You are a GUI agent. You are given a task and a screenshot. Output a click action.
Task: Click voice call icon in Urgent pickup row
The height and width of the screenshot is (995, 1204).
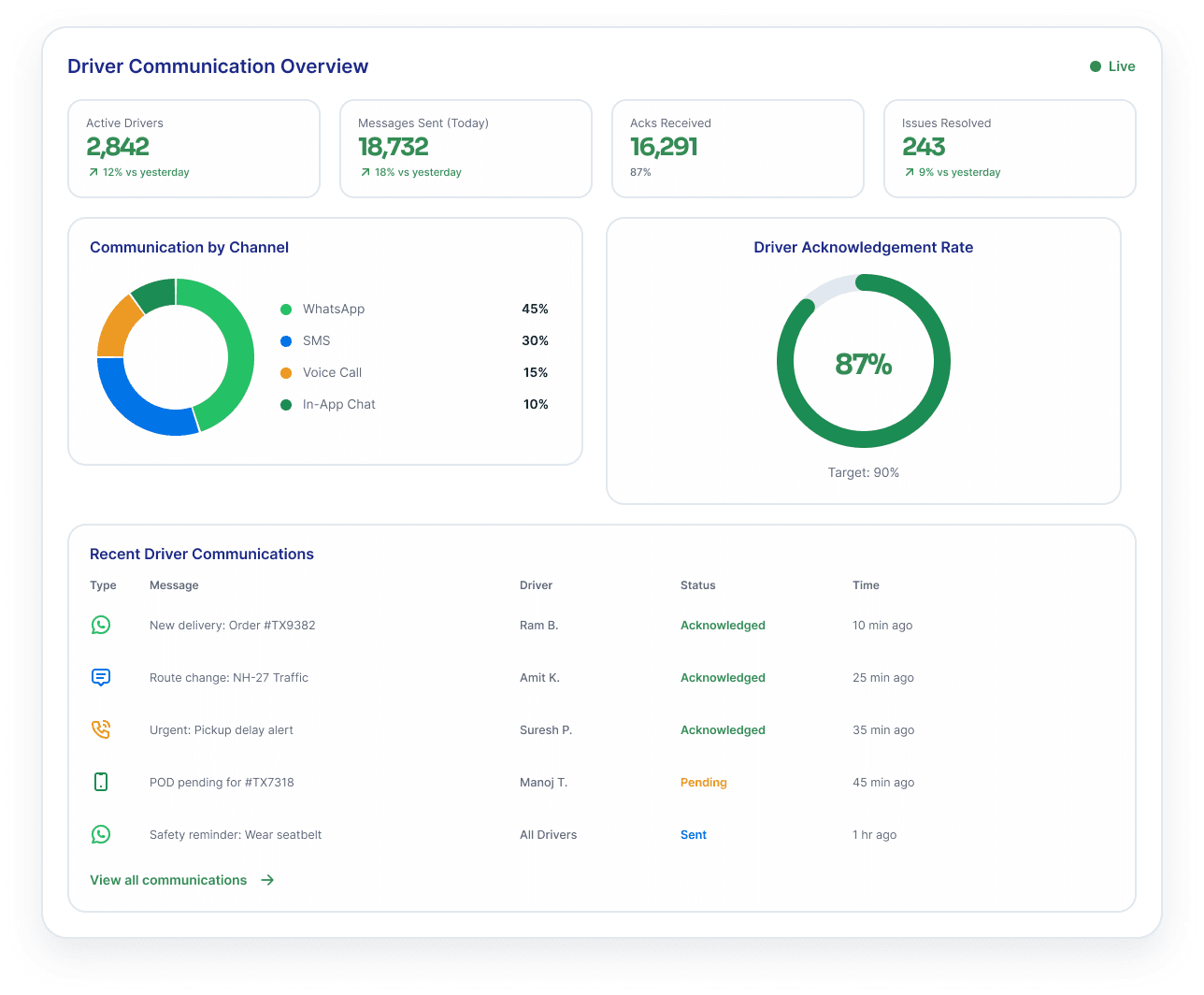pyautogui.click(x=101, y=729)
